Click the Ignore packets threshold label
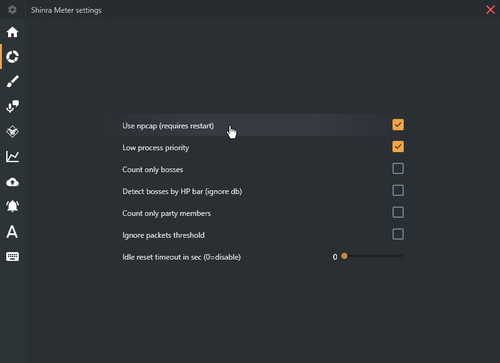This screenshot has width=500, height=363. coord(163,235)
